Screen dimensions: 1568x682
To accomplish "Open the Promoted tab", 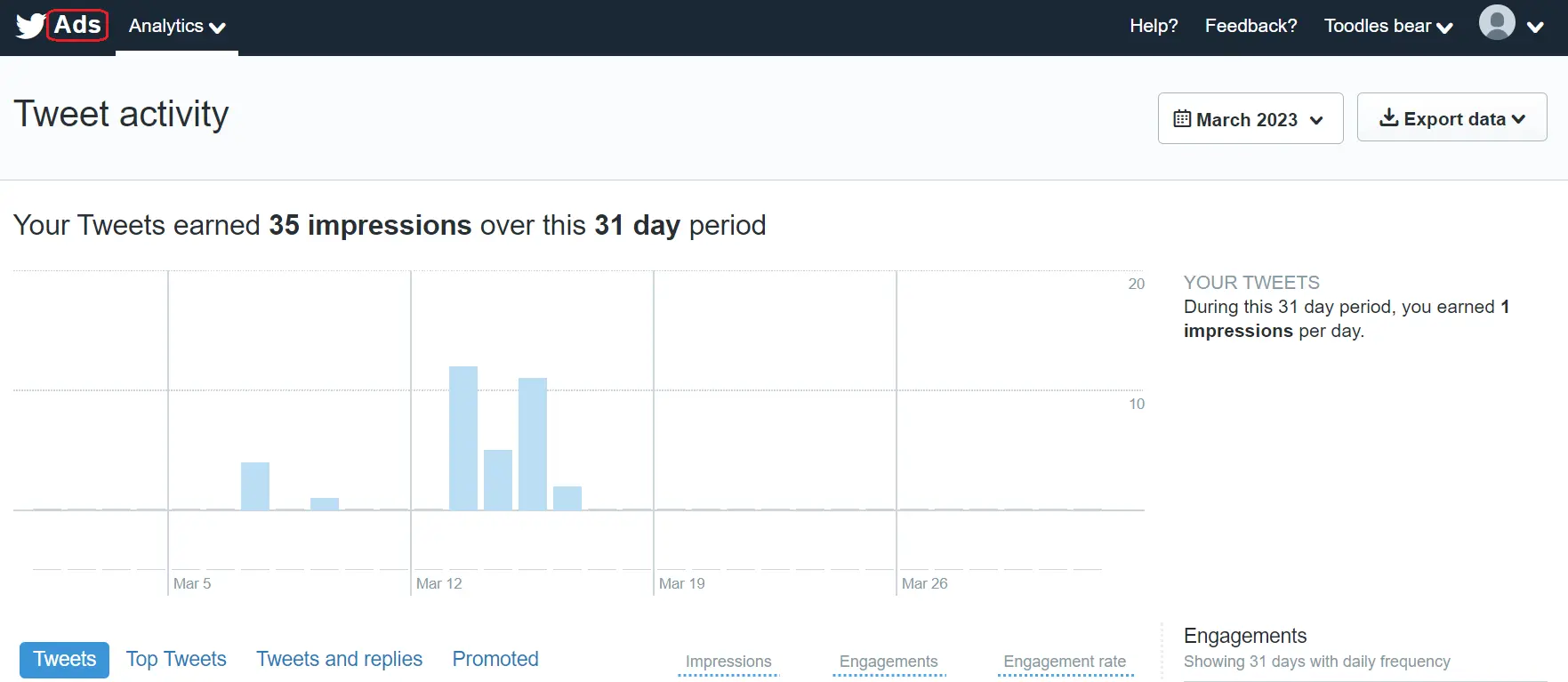I will pyautogui.click(x=495, y=660).
